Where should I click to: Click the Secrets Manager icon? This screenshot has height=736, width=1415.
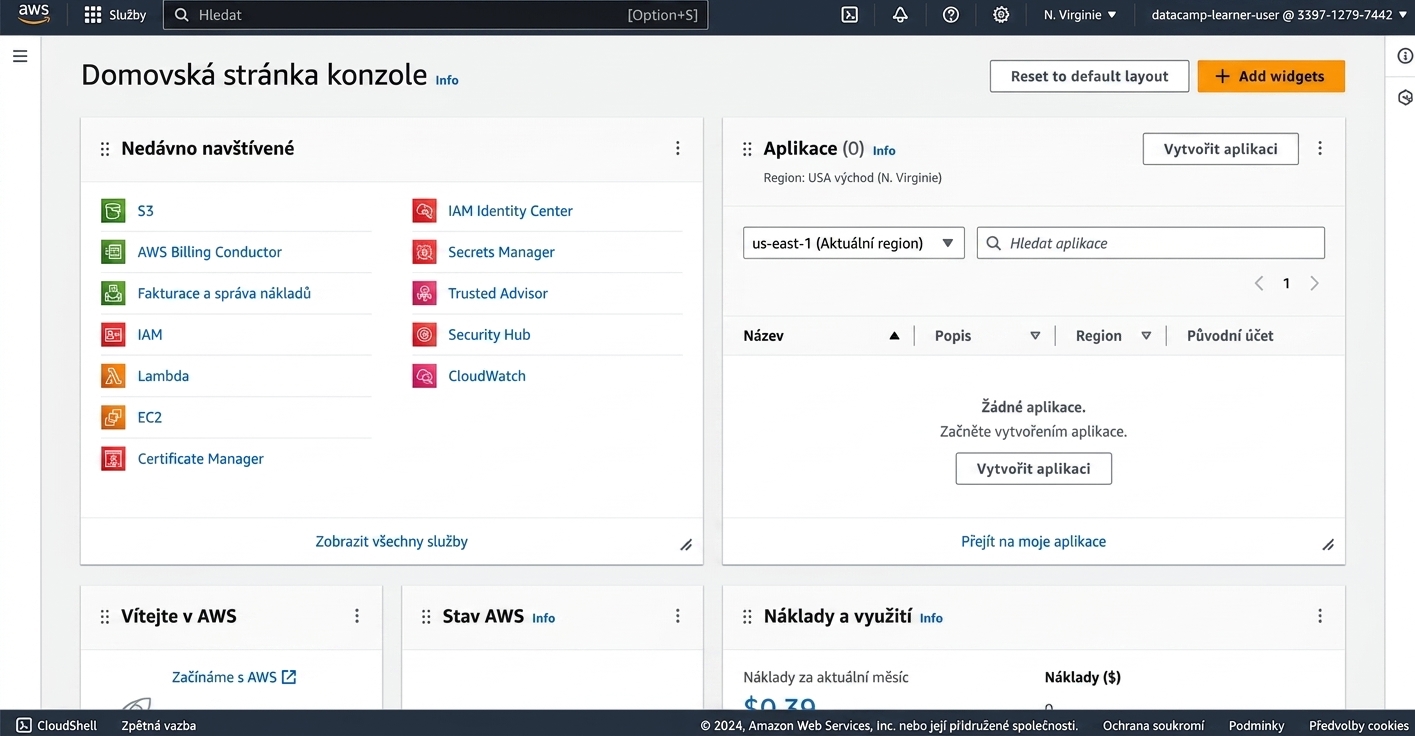(424, 252)
